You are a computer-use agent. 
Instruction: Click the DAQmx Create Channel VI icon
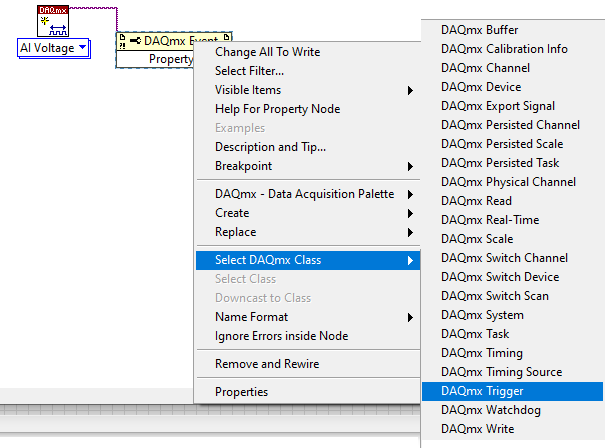53,21
